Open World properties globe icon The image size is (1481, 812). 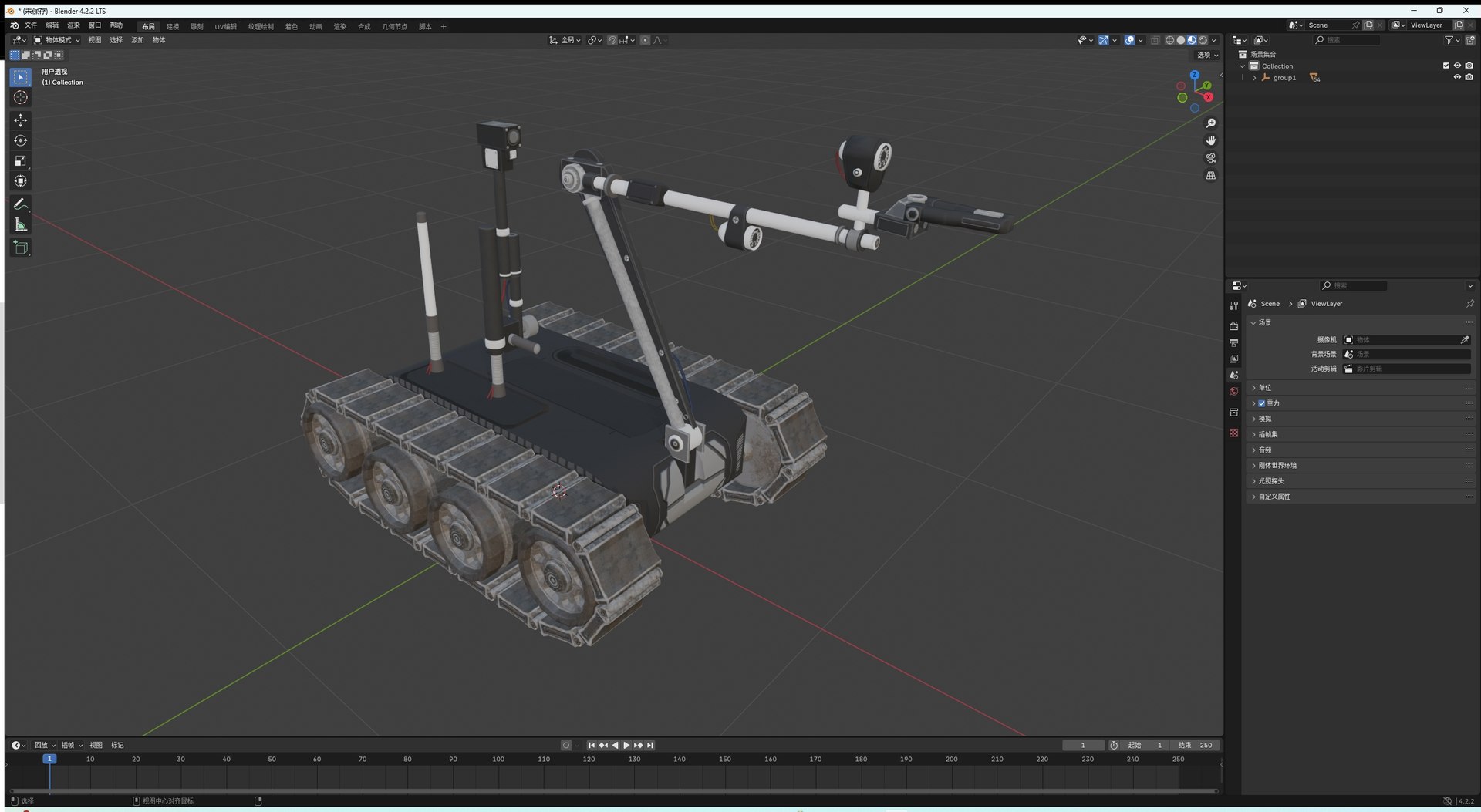1234,391
